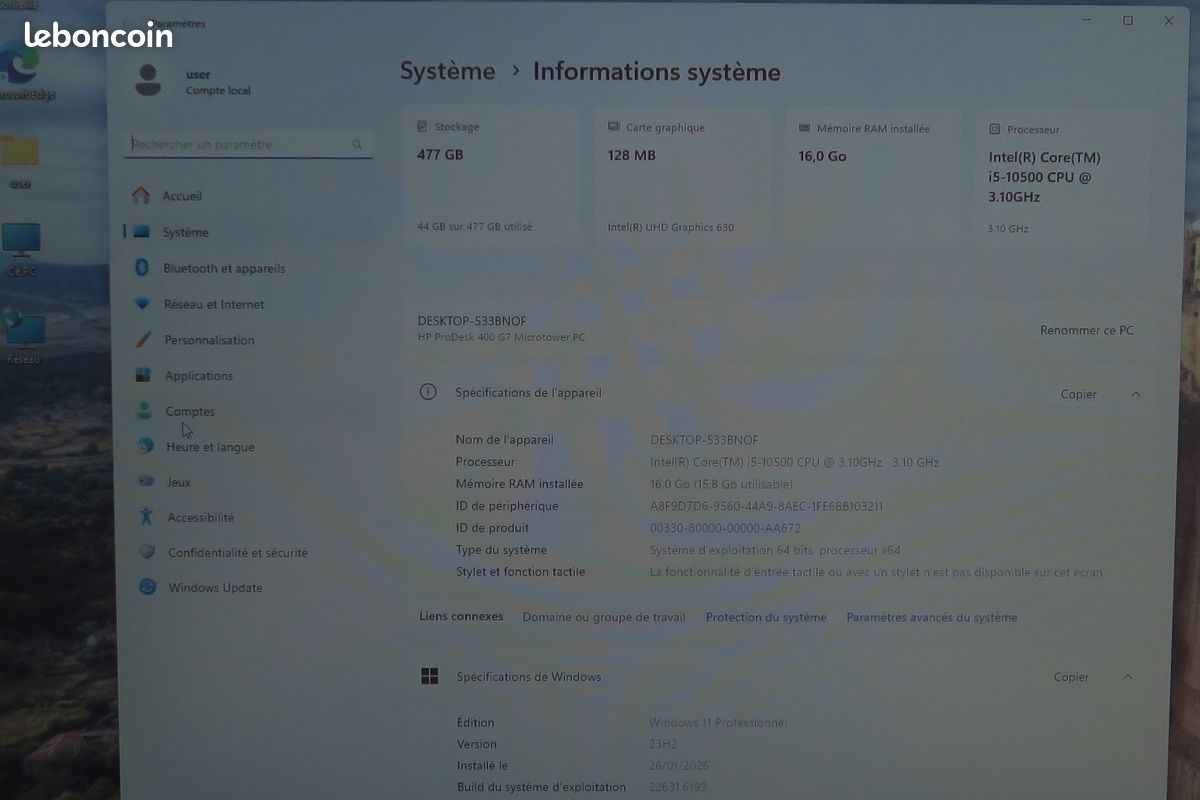This screenshot has height=800, width=1200.
Task: Click the ID de périphérique value
Action: click(766, 506)
